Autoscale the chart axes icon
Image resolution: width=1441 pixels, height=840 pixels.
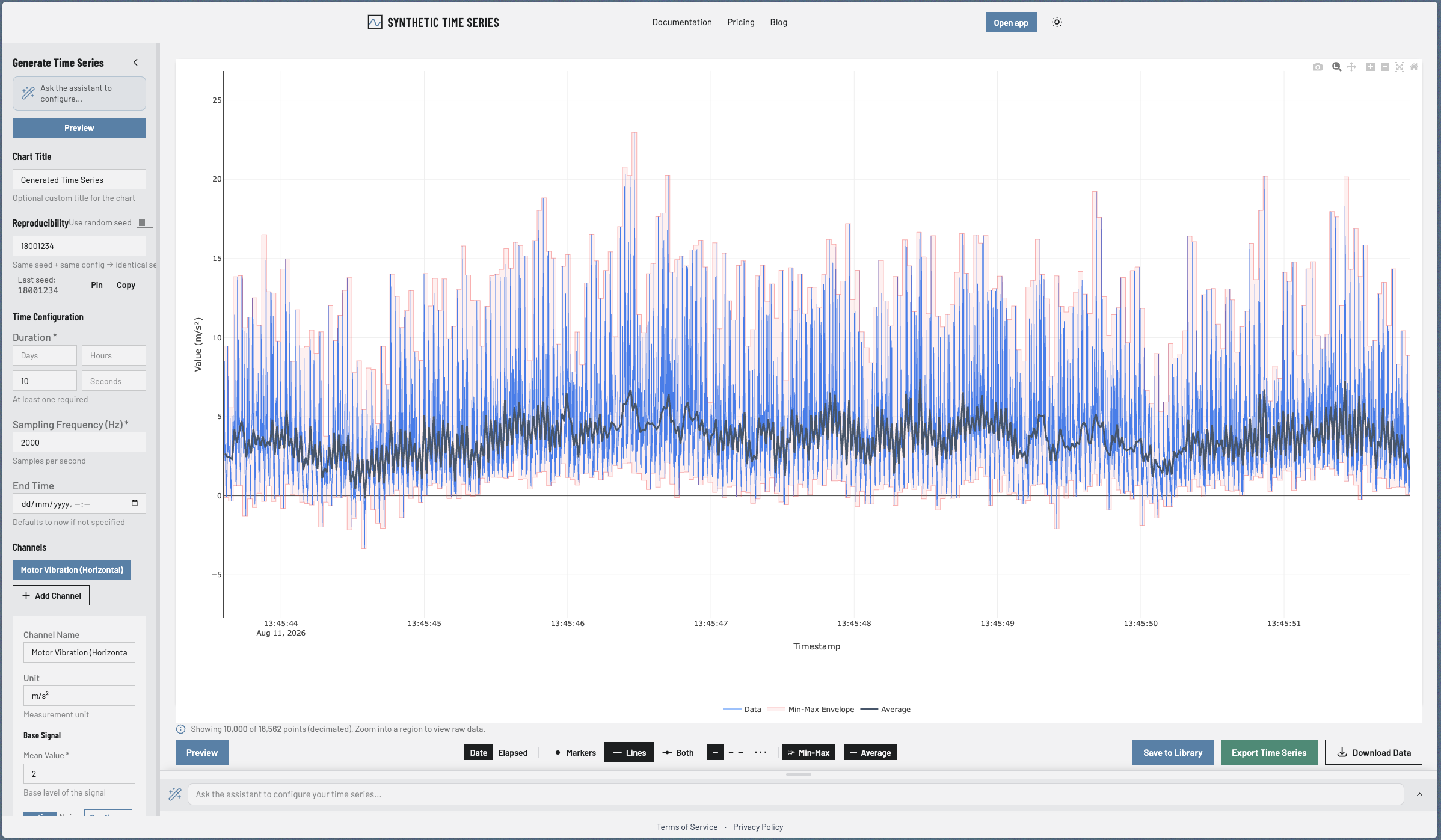[1400, 67]
